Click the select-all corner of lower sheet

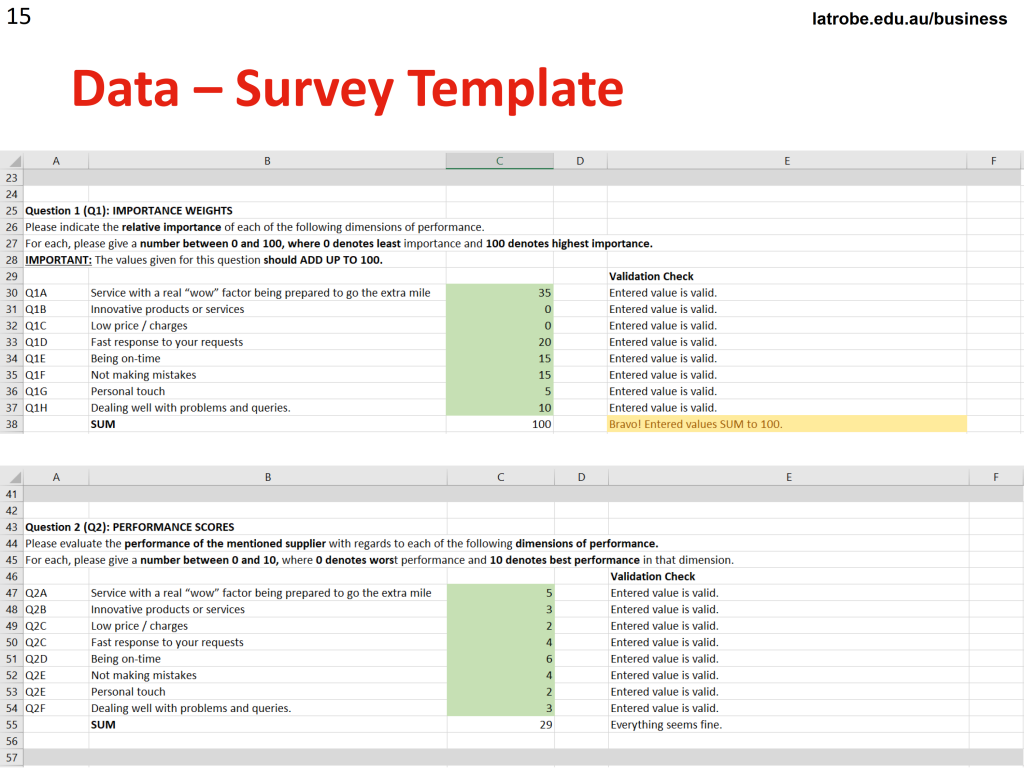pos(12,477)
